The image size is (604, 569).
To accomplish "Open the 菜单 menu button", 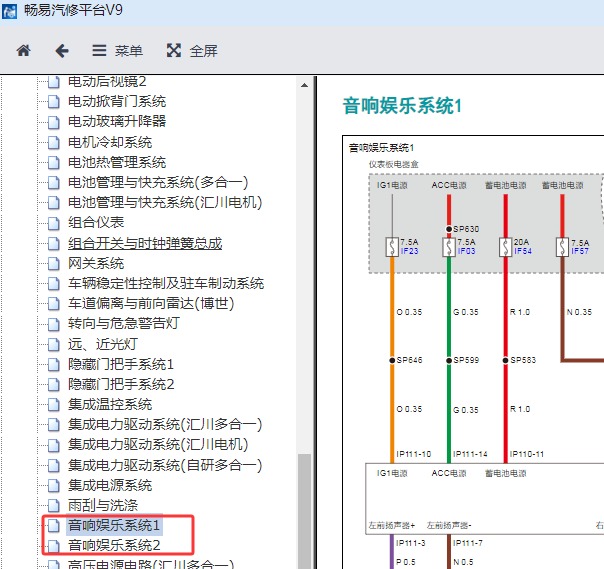I will click(x=117, y=50).
